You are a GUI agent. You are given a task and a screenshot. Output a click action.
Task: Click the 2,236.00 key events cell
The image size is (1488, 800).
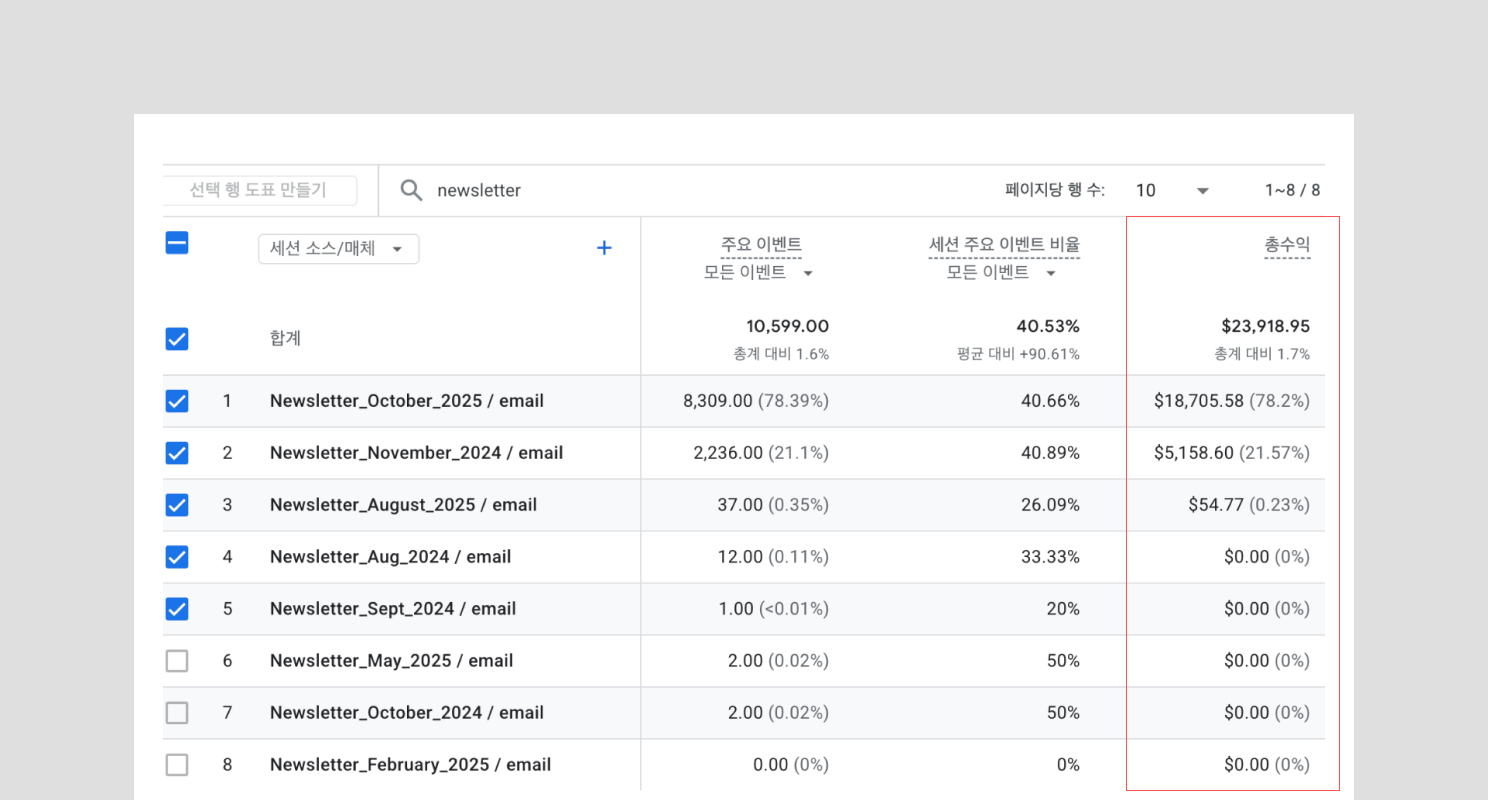(761, 453)
